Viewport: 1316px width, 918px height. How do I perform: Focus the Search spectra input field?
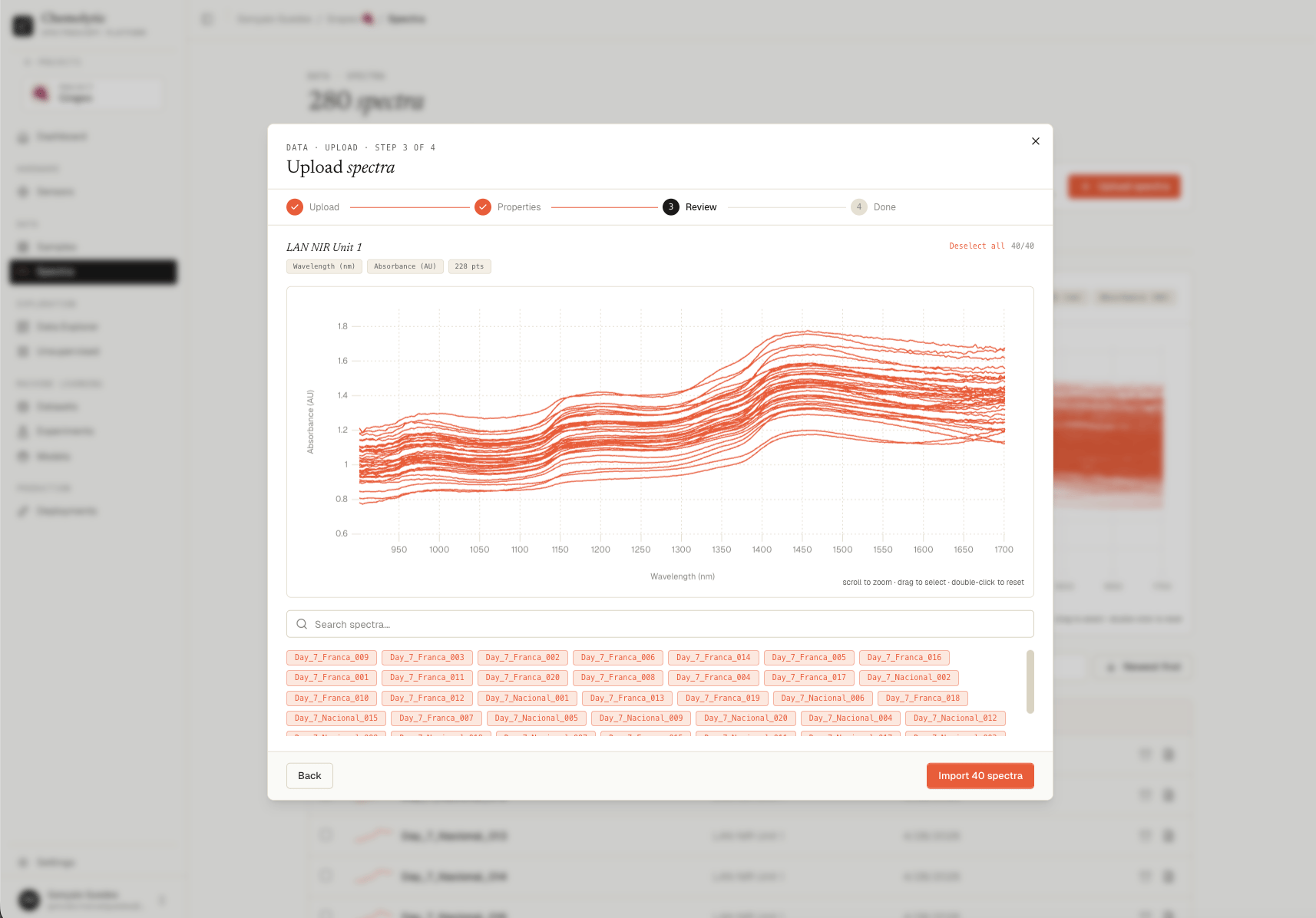[x=660, y=624]
